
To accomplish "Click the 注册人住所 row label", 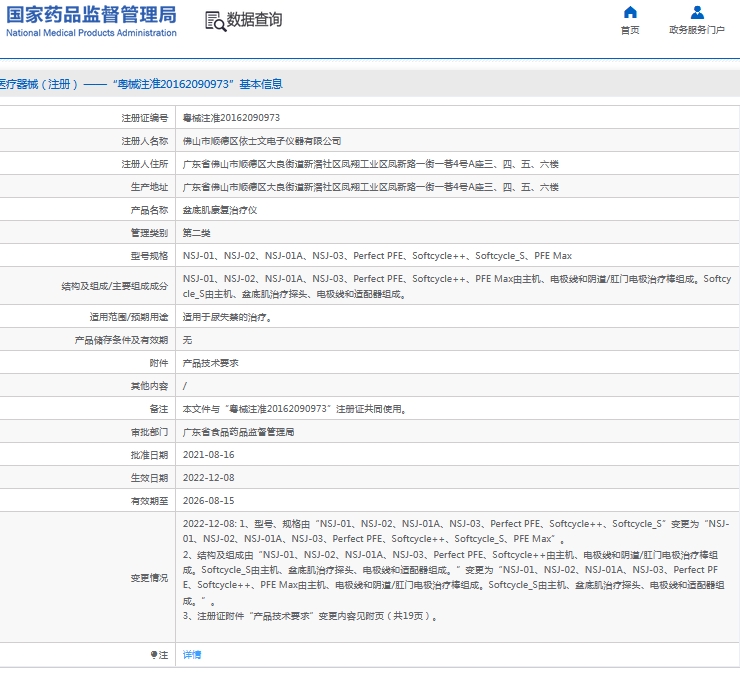I will click(x=144, y=164).
